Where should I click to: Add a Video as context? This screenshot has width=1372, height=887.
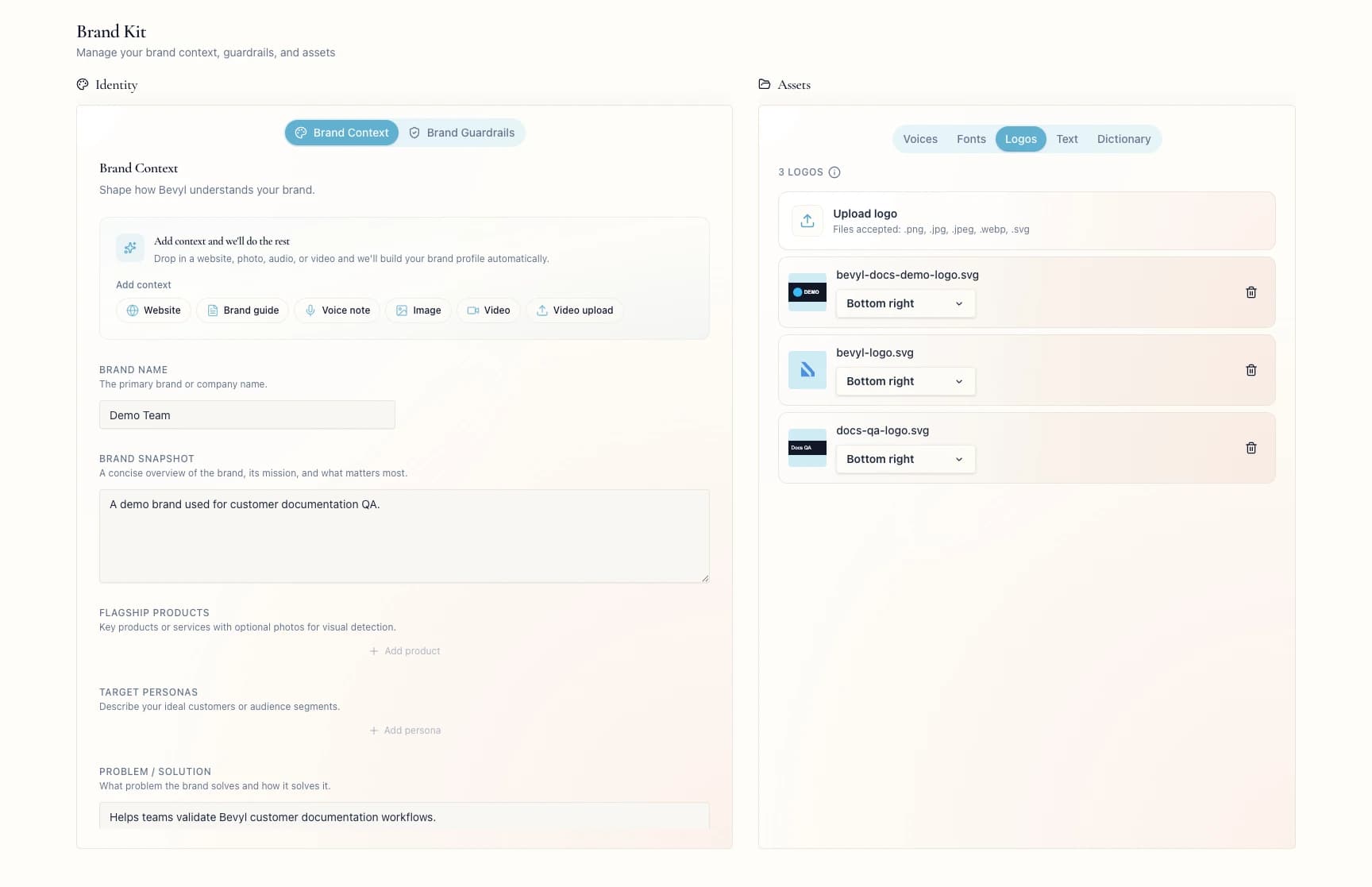[x=488, y=310]
